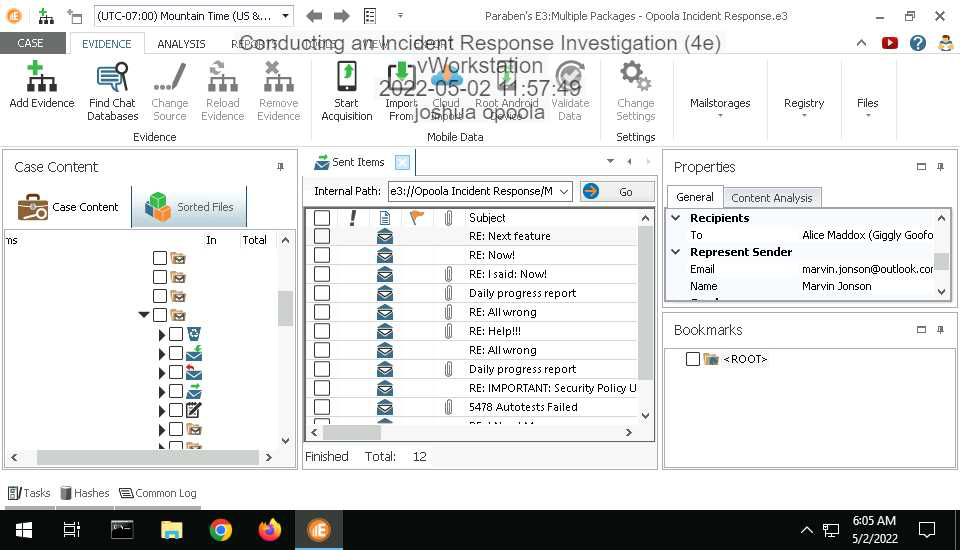The height and width of the screenshot is (550, 960).
Task: Click the email list vertical scrollbar
Action: [x=645, y=303]
